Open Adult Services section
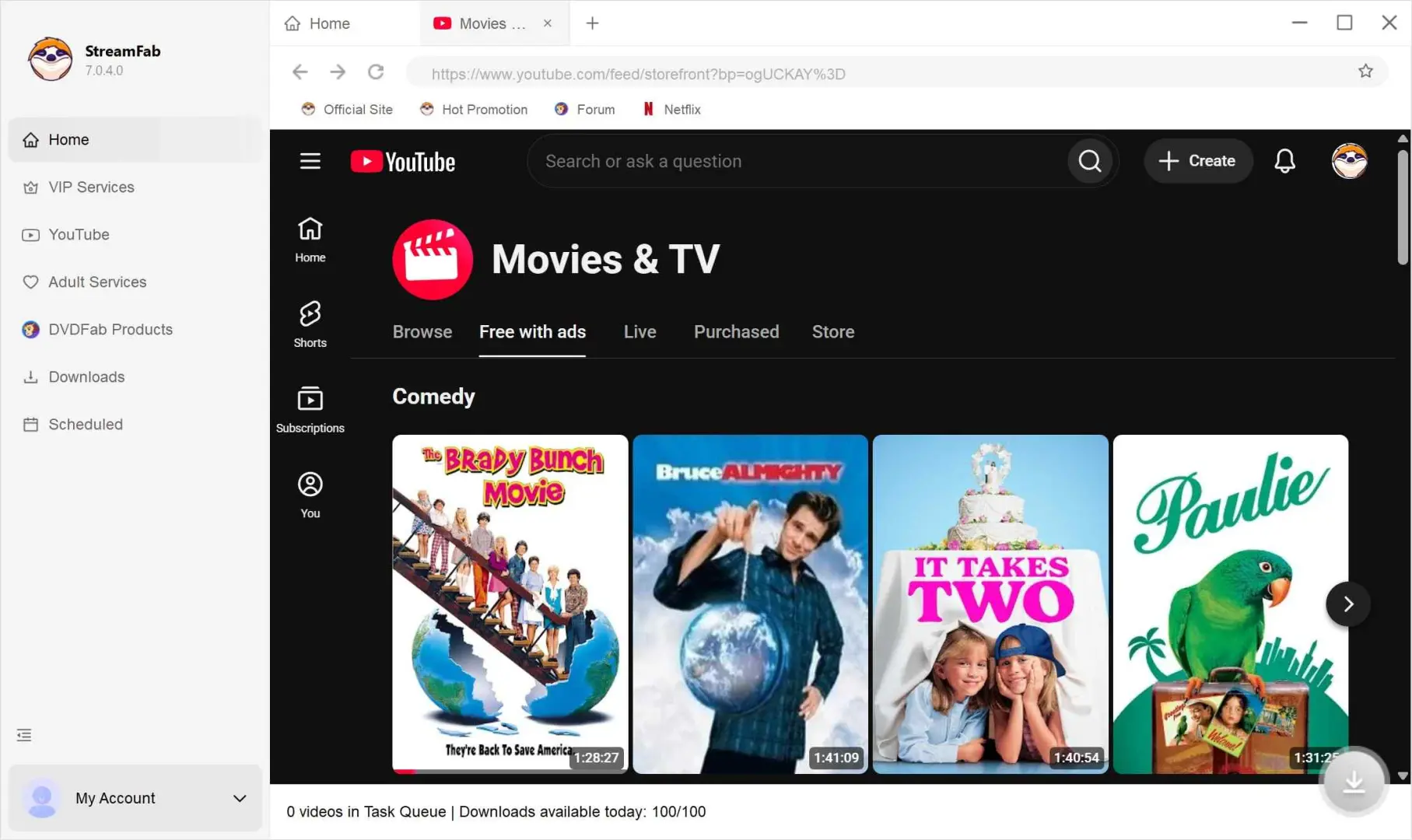 point(135,282)
